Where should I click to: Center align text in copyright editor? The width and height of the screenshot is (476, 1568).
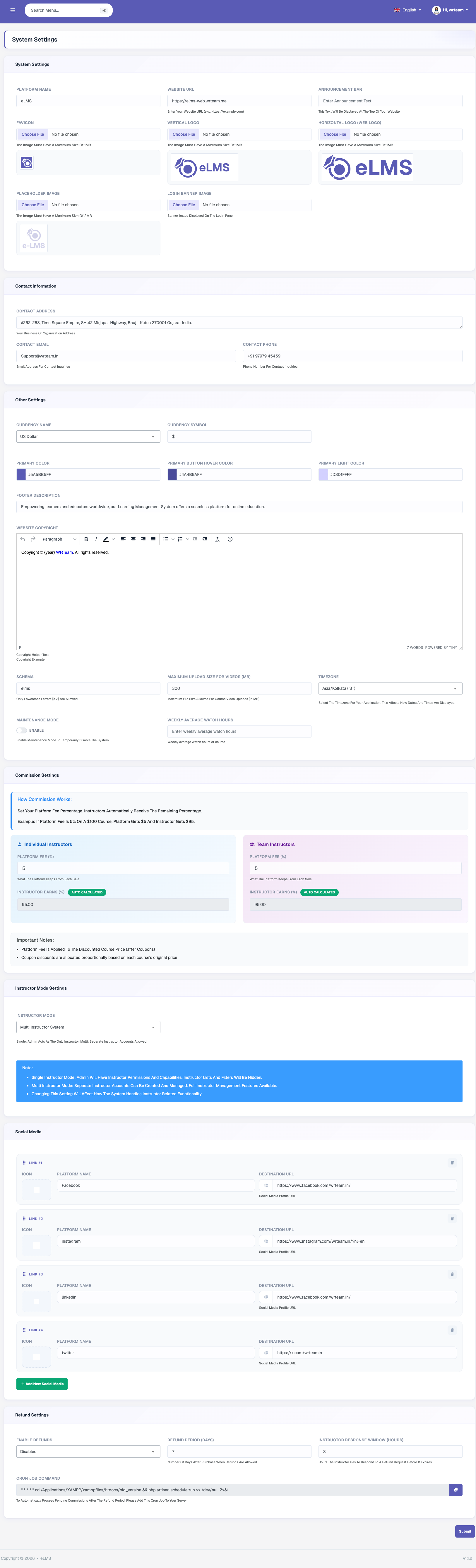point(133,539)
